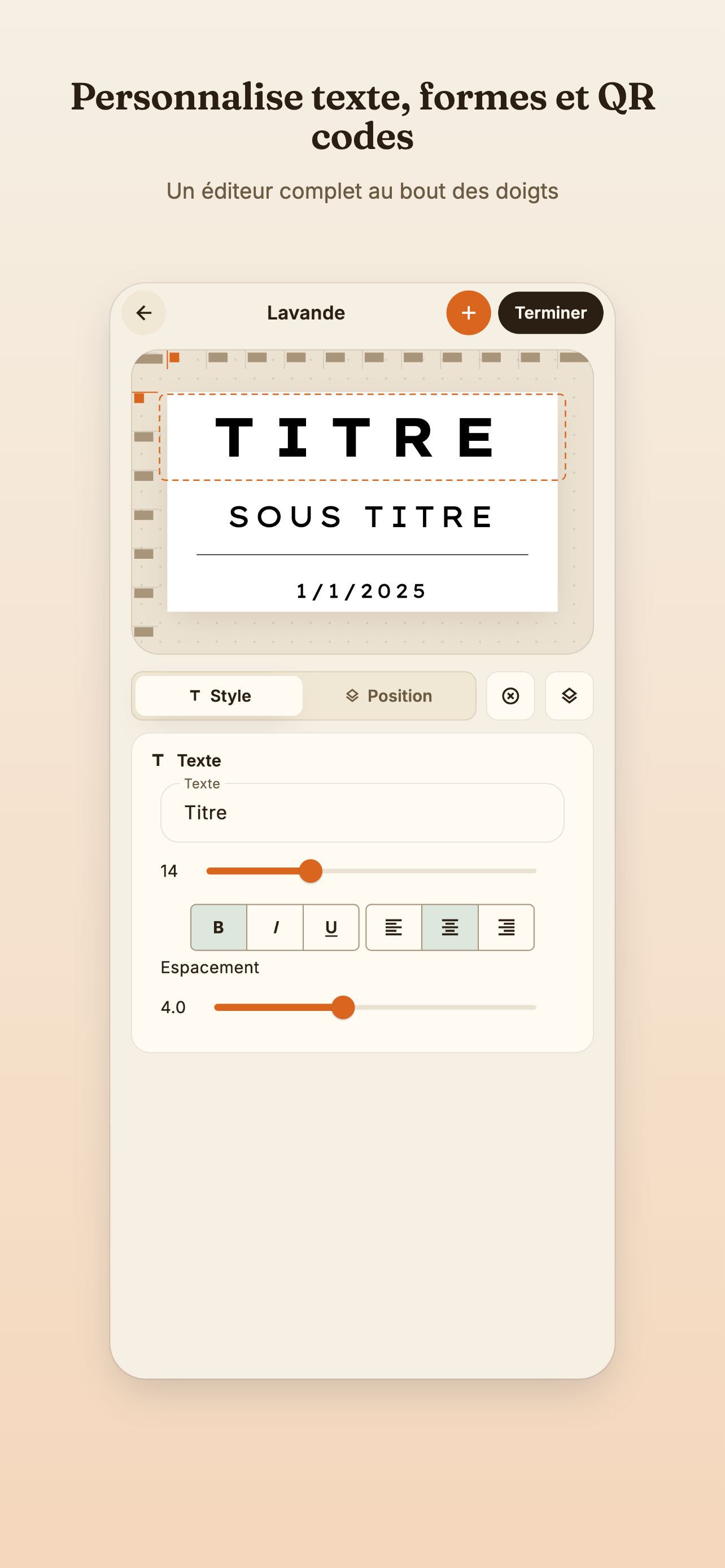The width and height of the screenshot is (725, 1568).
Task: Click the Espacement label
Action: point(209,967)
